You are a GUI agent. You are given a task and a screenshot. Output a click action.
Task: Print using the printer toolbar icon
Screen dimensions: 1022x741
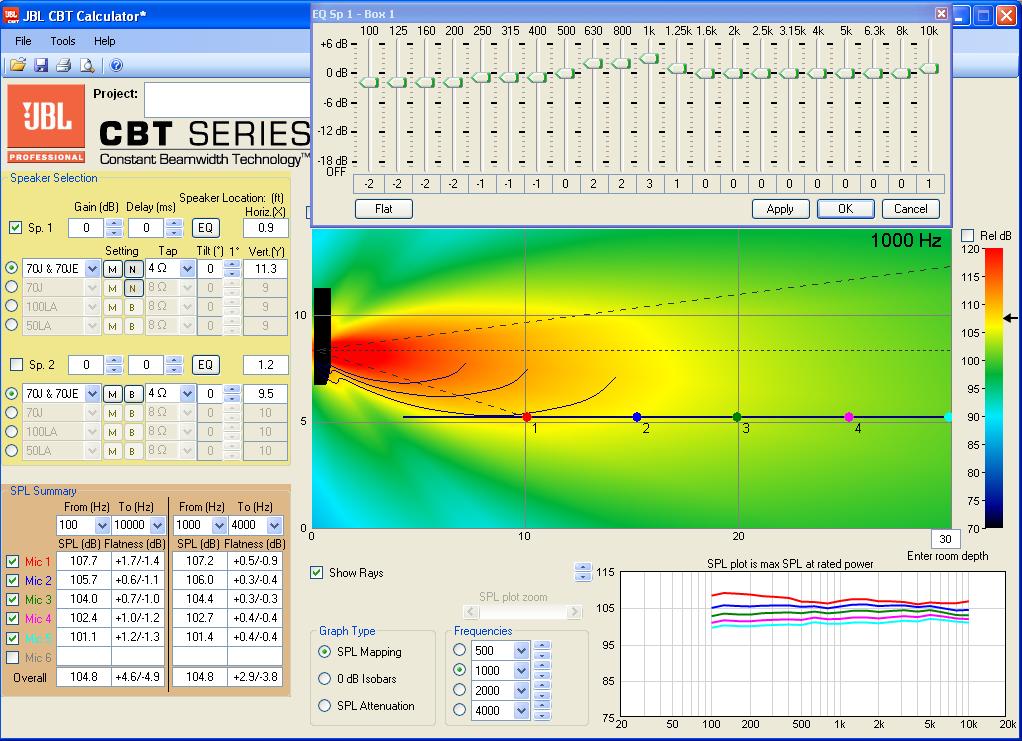(x=63, y=65)
